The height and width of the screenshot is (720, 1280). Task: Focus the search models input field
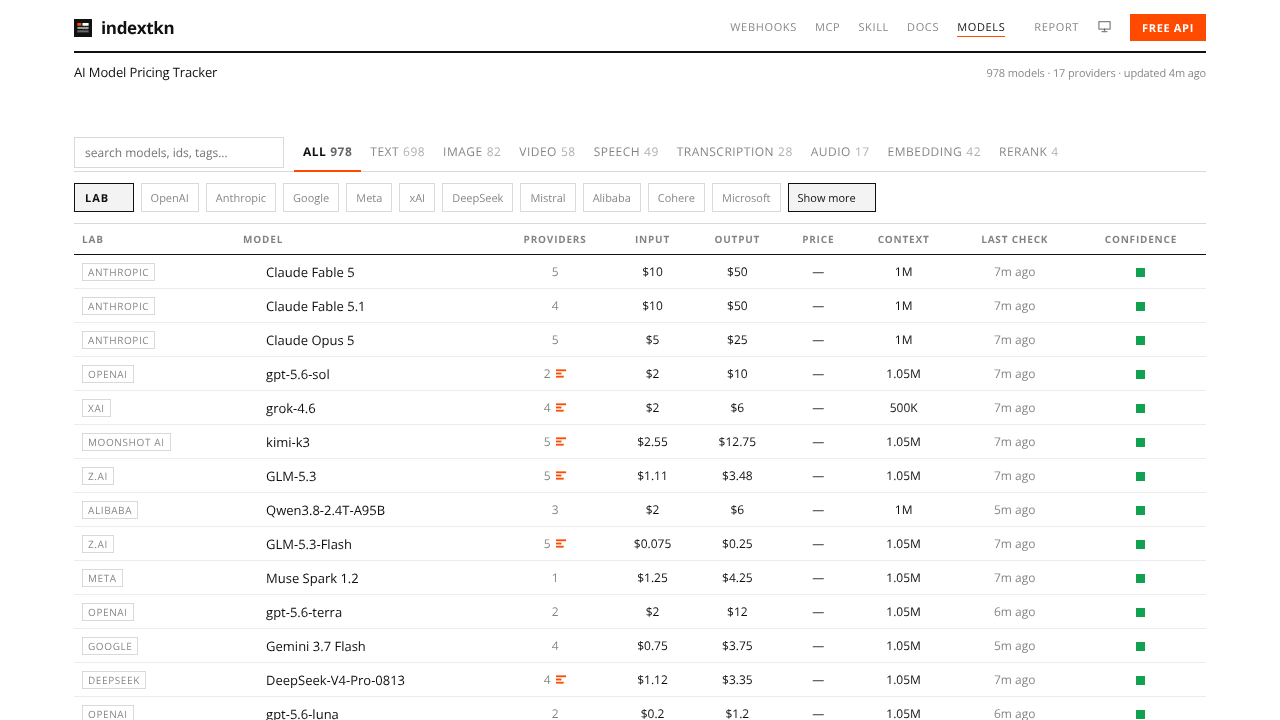tap(179, 152)
